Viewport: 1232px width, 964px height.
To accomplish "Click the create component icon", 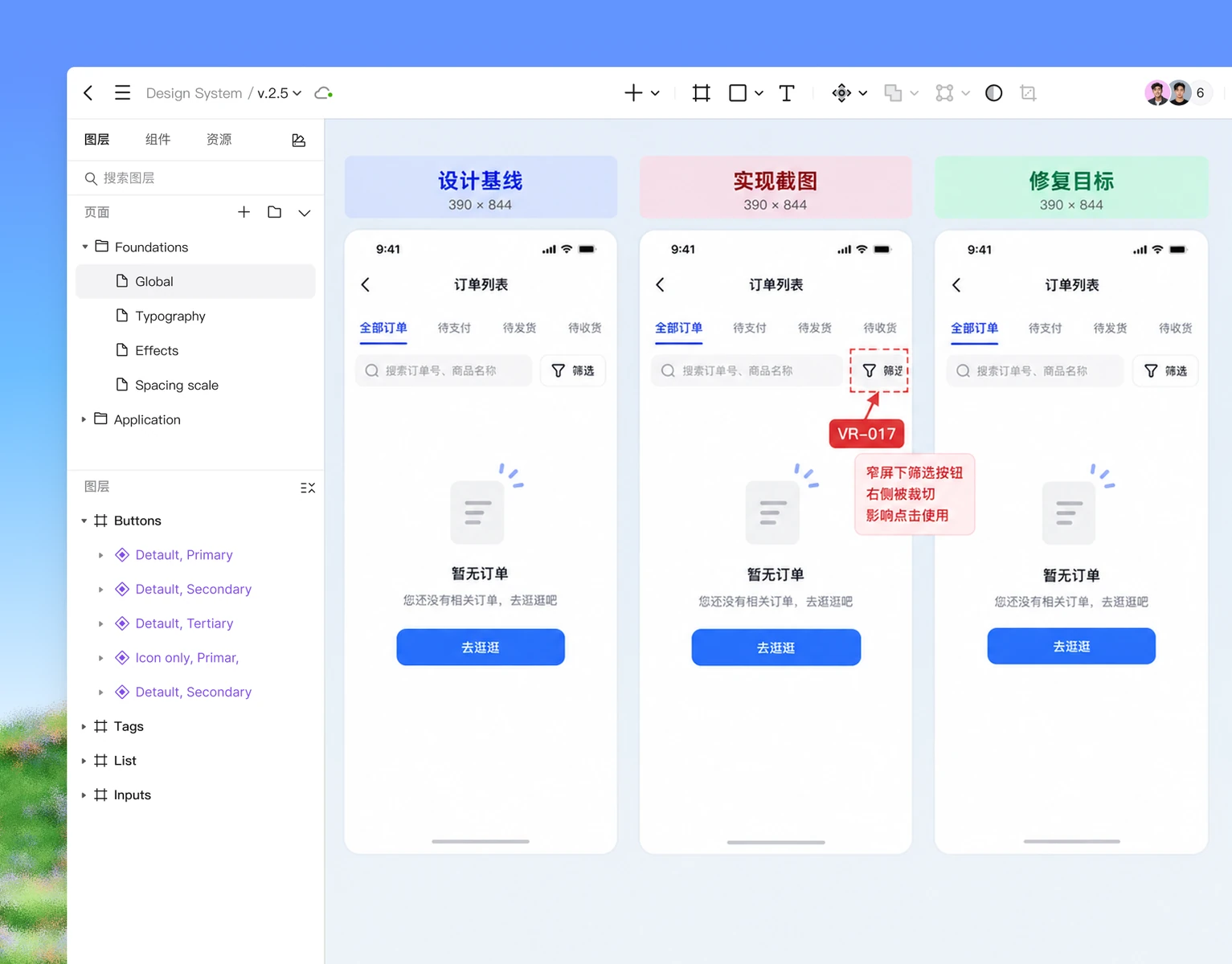I will (841, 93).
